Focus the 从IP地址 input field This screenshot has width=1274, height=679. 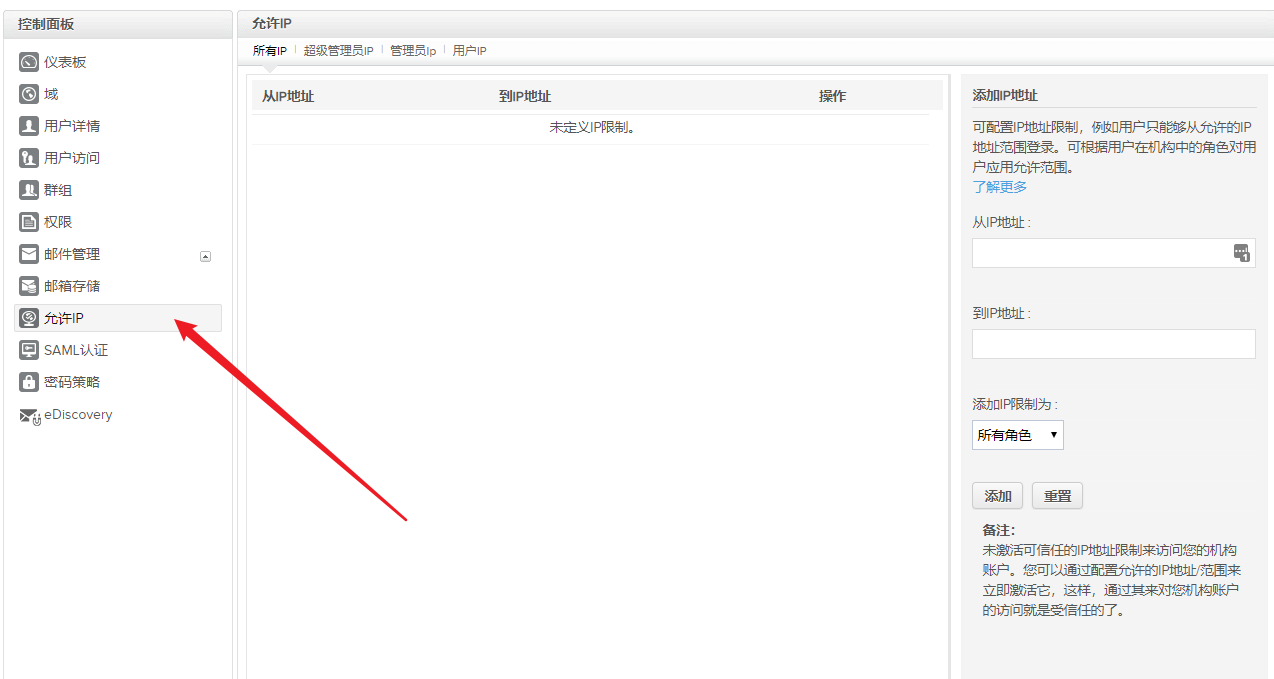1113,253
